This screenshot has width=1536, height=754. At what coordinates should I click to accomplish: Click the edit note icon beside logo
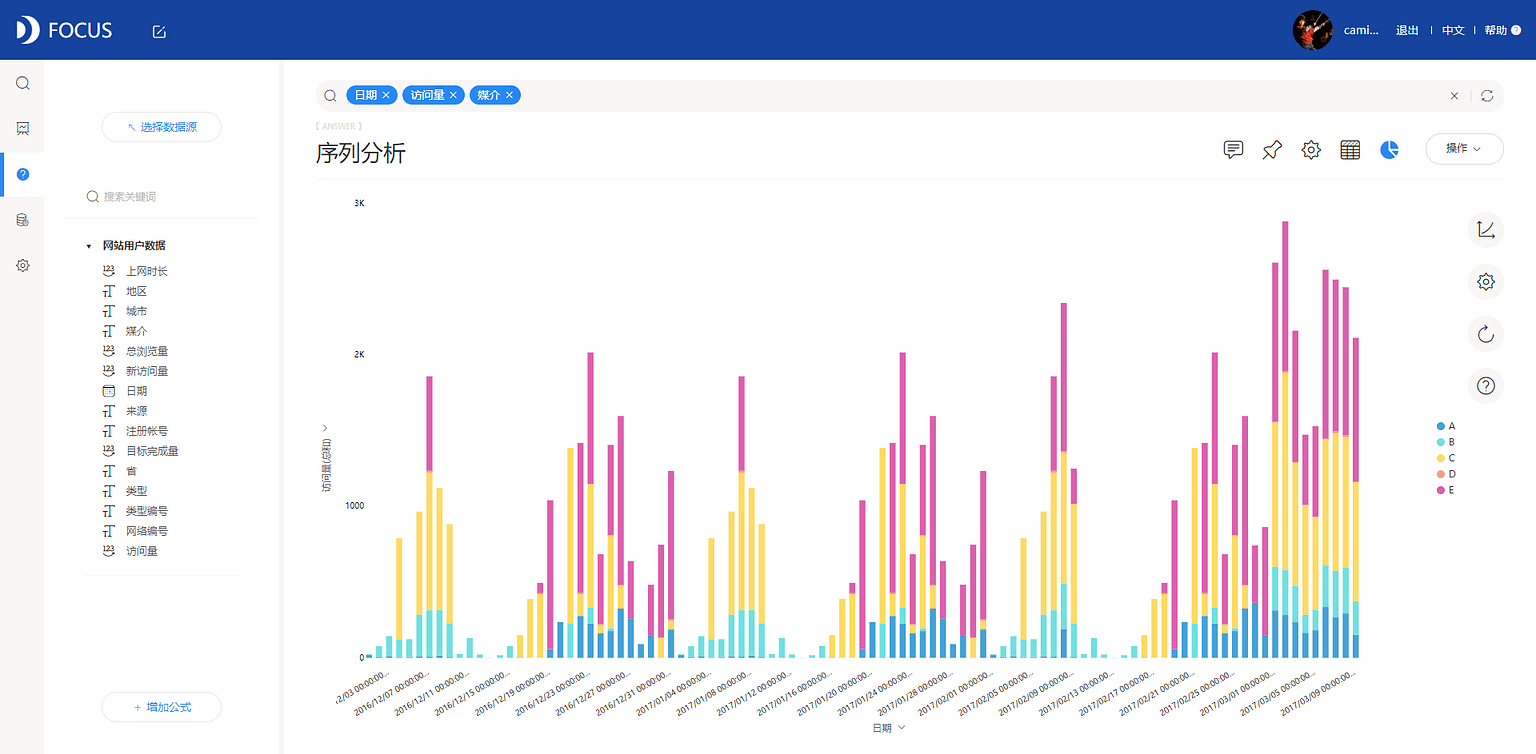pos(159,31)
